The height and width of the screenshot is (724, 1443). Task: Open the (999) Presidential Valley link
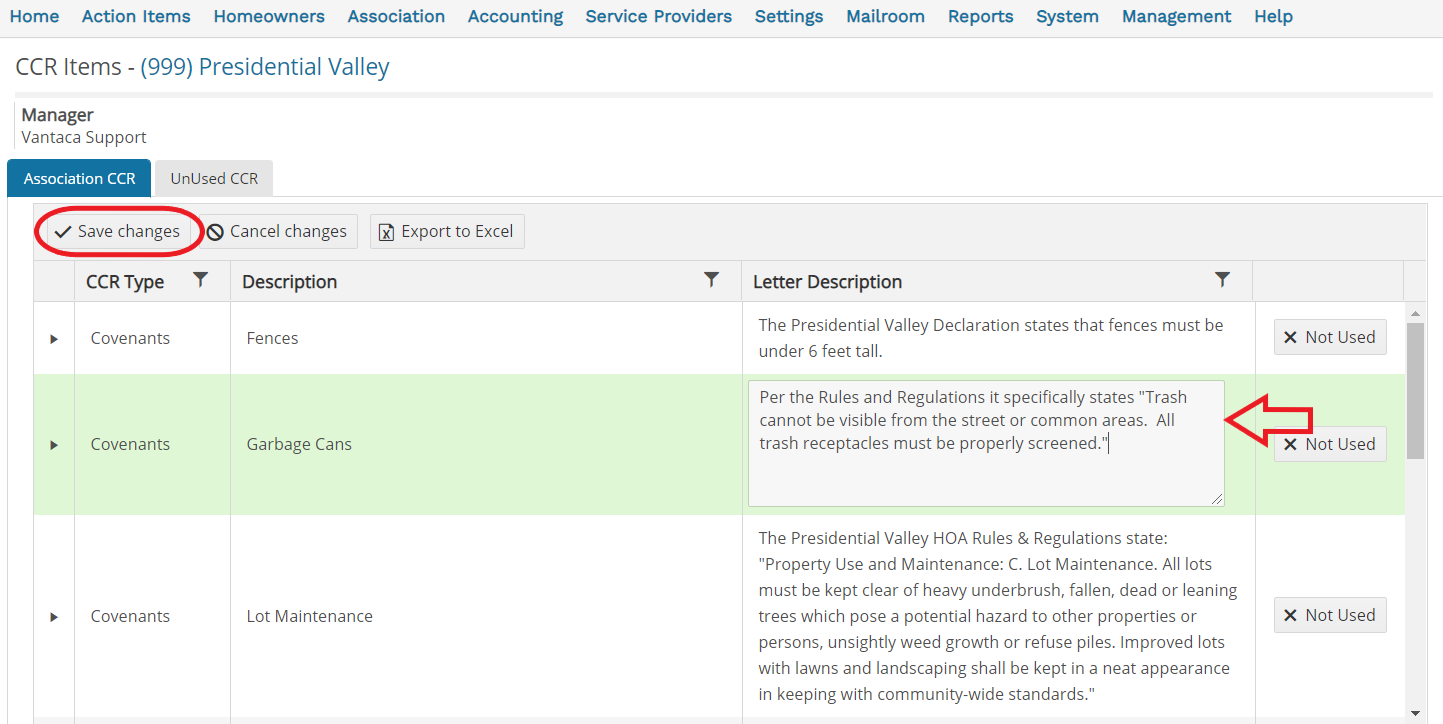tap(265, 67)
